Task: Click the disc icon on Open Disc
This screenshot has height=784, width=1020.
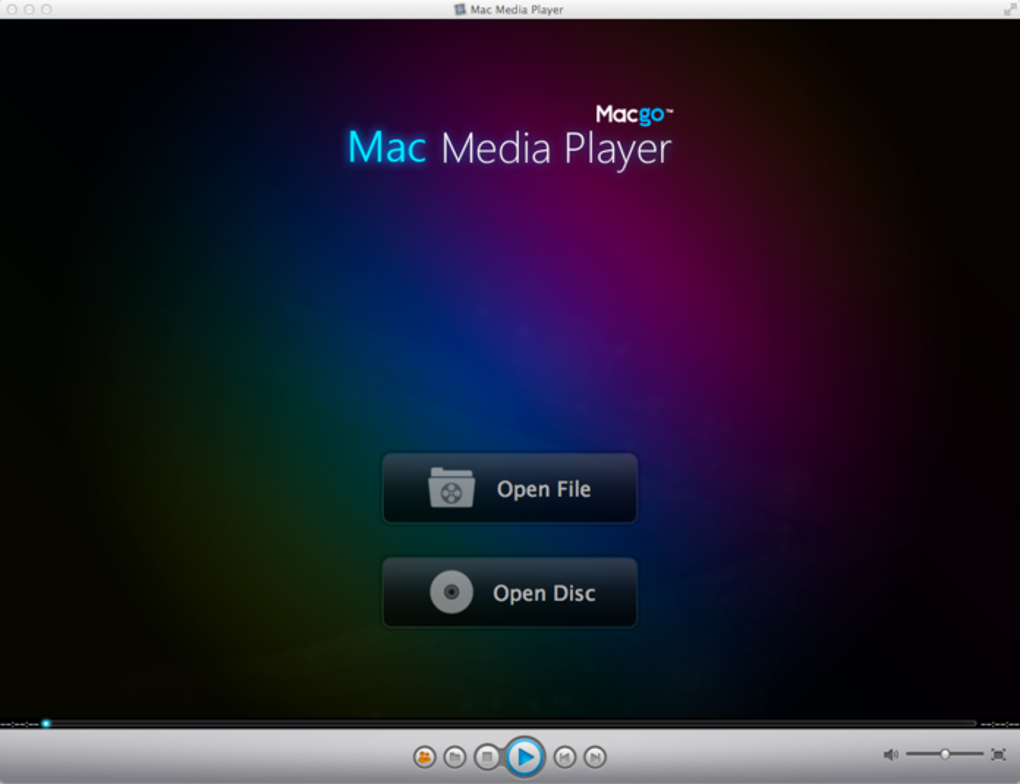Action: (x=451, y=592)
